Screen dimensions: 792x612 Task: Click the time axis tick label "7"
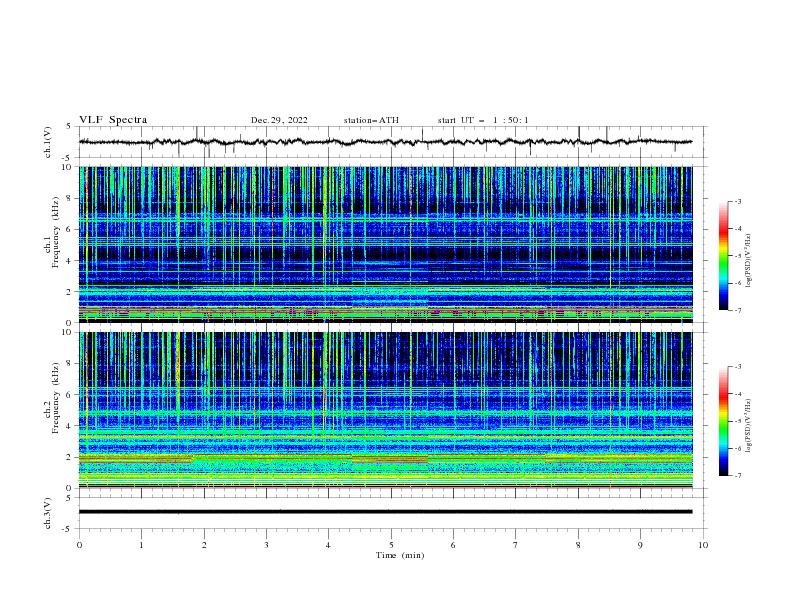(516, 545)
